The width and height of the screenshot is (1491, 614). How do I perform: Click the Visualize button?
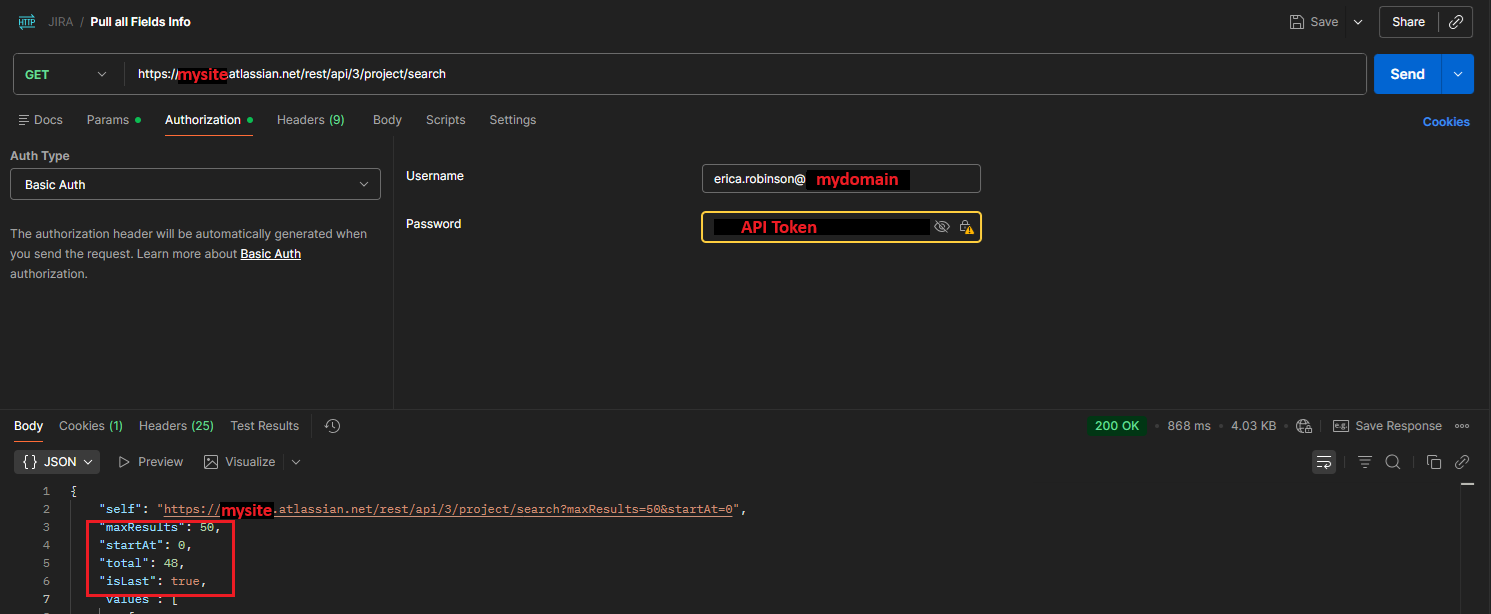point(240,462)
